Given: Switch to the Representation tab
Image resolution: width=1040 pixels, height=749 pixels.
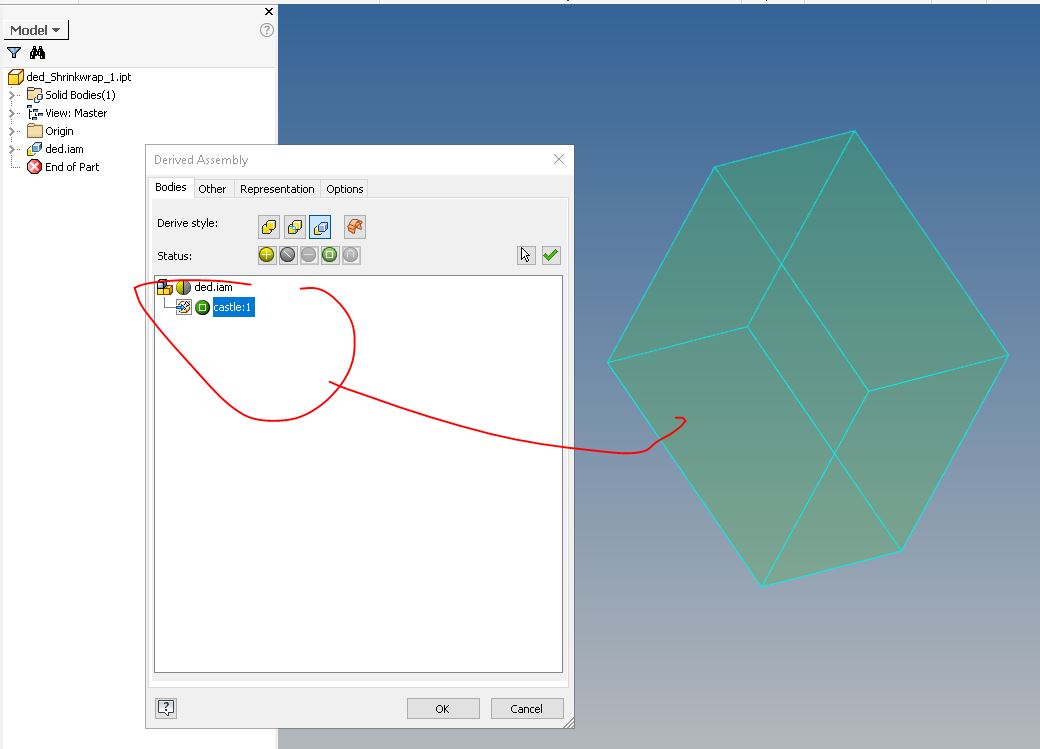Looking at the screenshot, I should pos(277,188).
